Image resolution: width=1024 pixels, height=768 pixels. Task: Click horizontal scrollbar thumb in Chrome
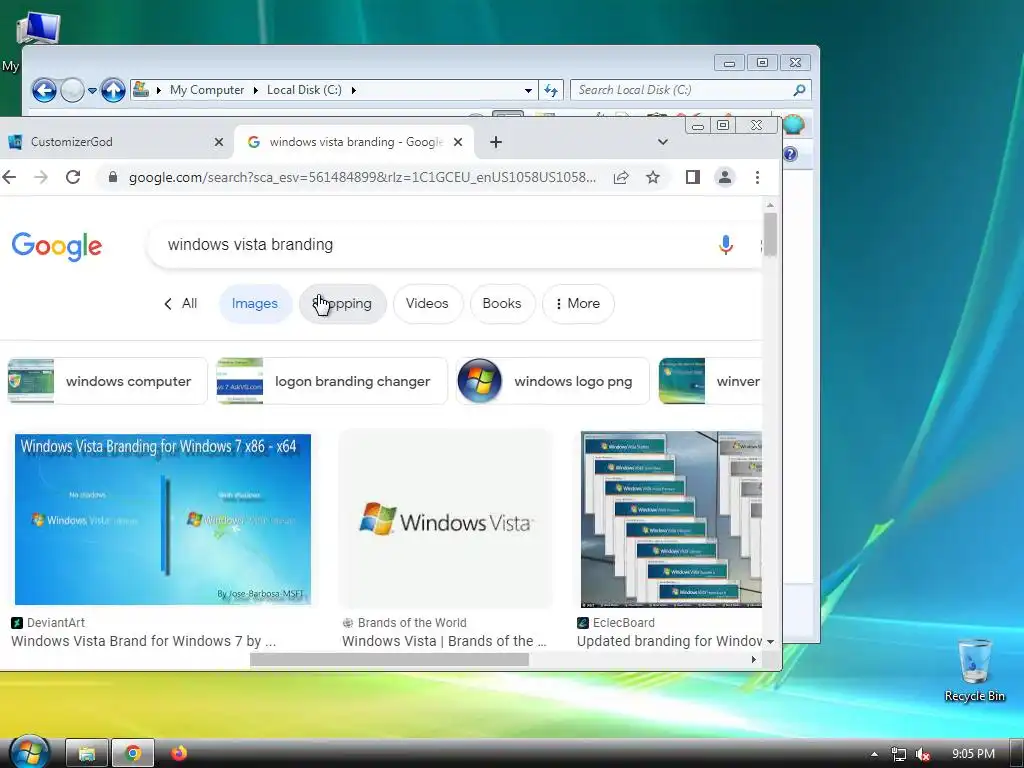pyautogui.click(x=389, y=660)
